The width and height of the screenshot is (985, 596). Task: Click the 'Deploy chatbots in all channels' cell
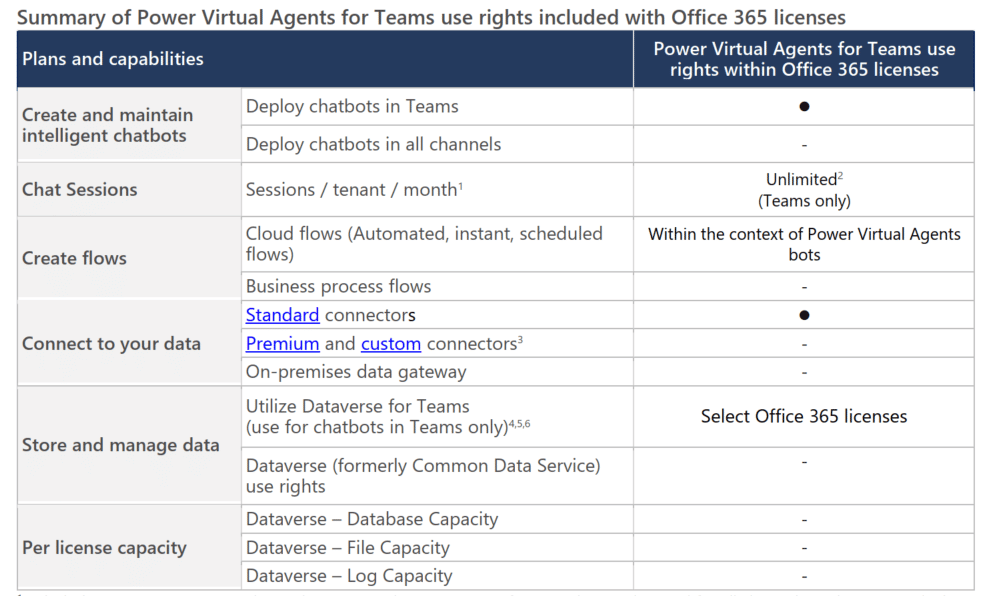coord(437,144)
